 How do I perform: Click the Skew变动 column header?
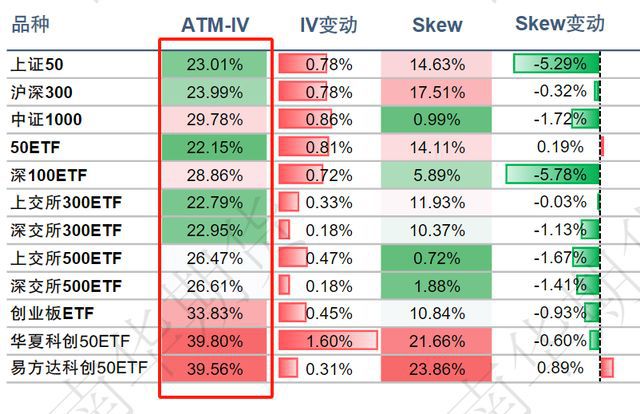(559, 24)
